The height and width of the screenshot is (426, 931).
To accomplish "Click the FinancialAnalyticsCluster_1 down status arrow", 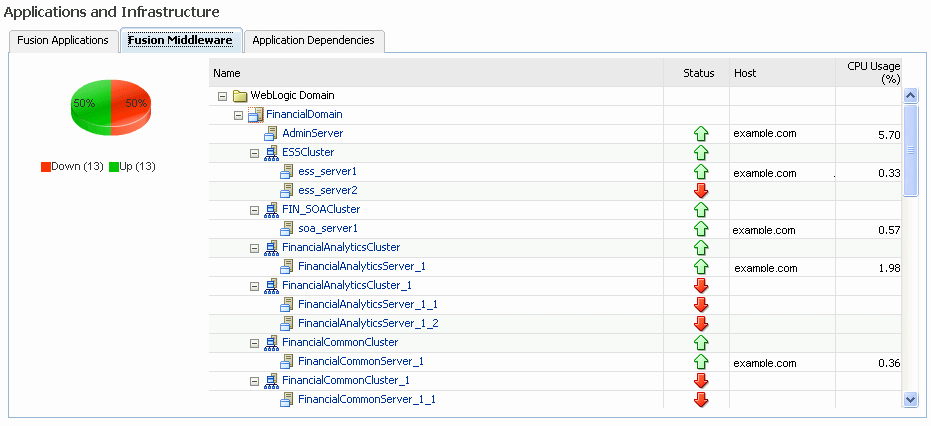I will (x=701, y=286).
